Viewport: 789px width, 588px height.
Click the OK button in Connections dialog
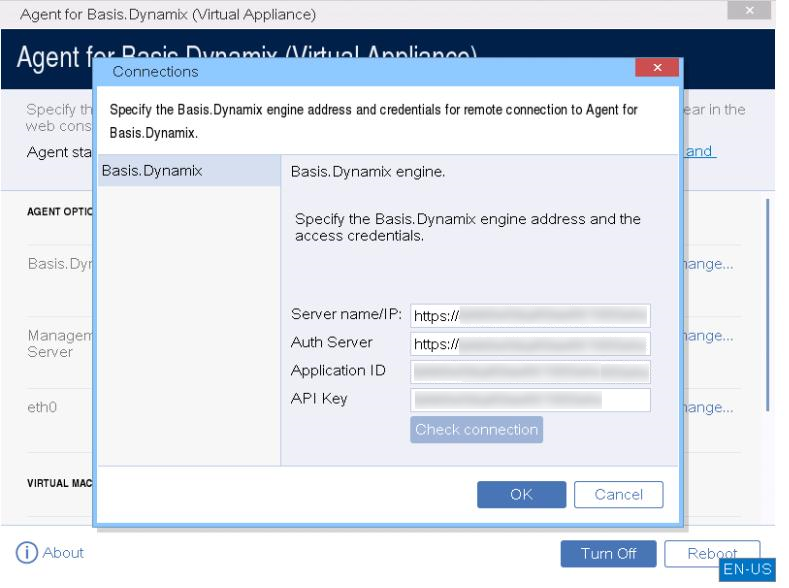click(x=521, y=494)
